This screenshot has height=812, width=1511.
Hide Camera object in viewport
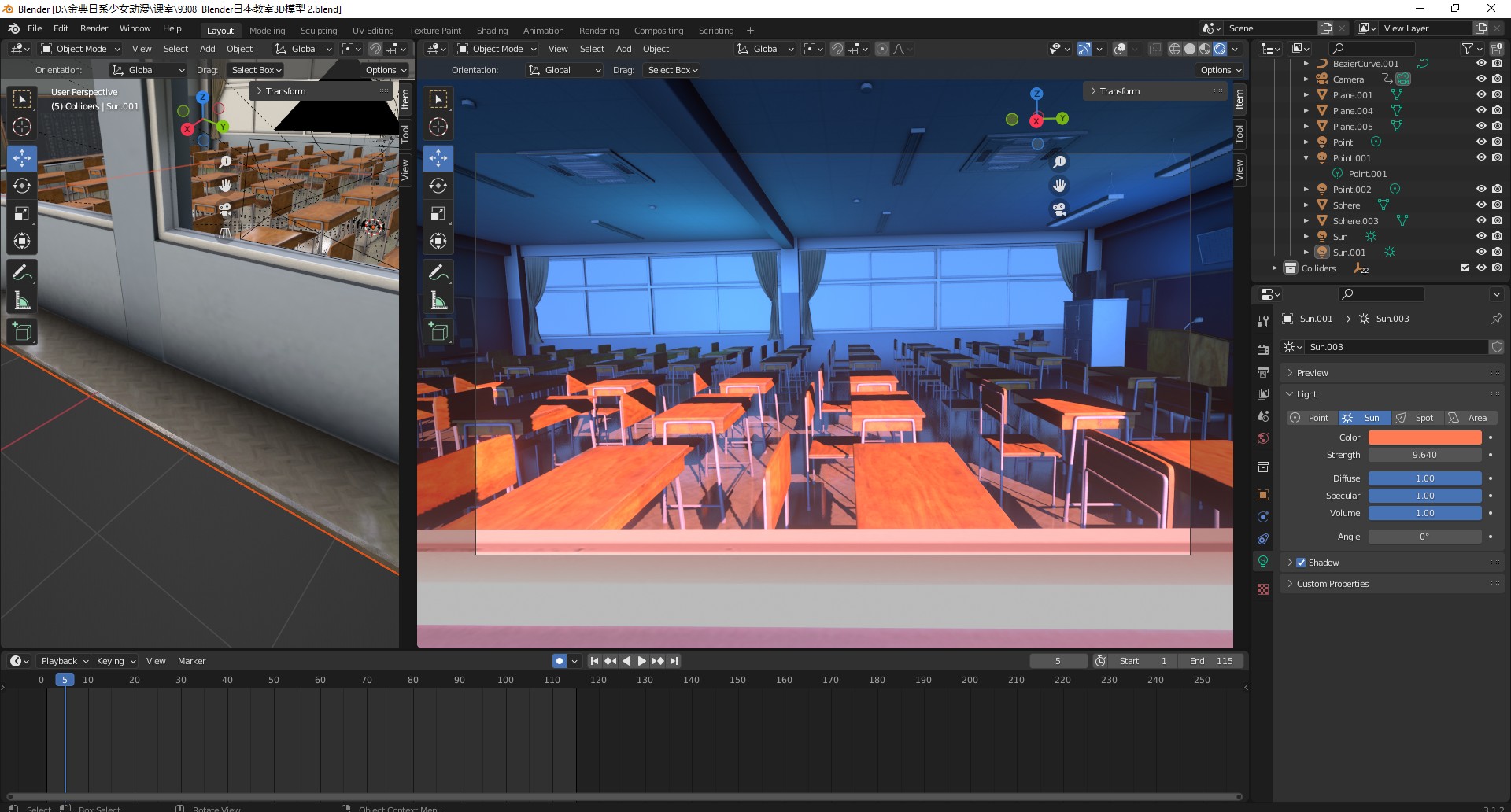pos(1481,79)
